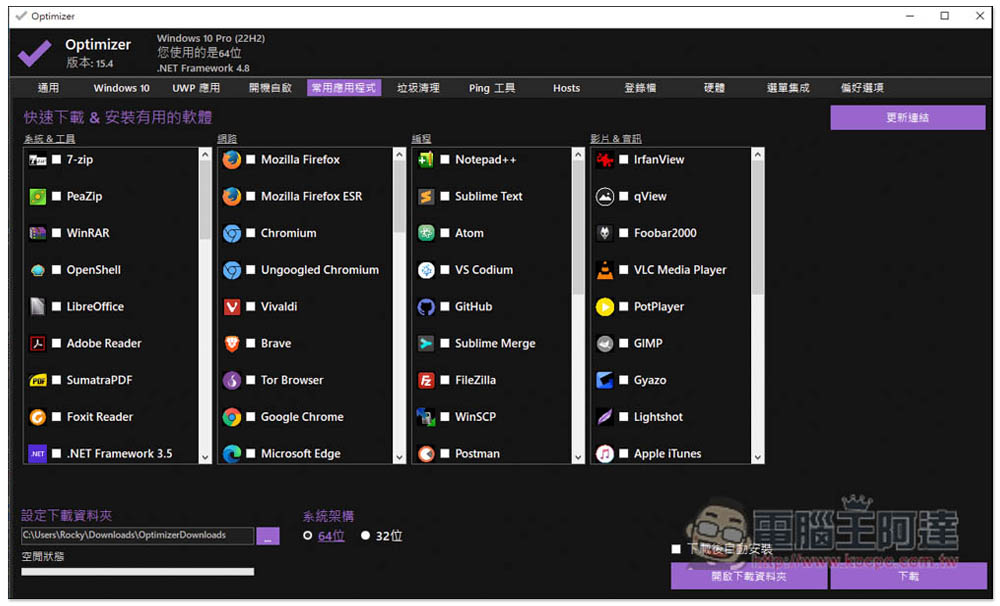The image size is (1000, 606).
Task: Click the Google Chrome icon
Action: [232, 417]
